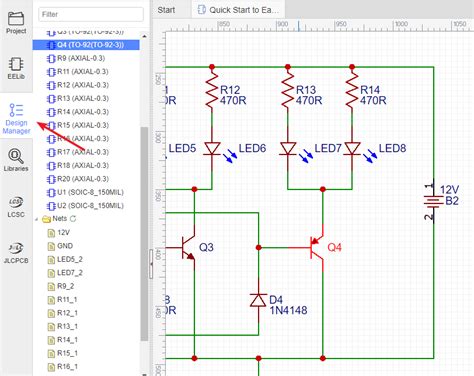This screenshot has width=474, height=376.
Task: Select component U1 (SOIC-8_150MIL) in the list
Action: [85, 192]
